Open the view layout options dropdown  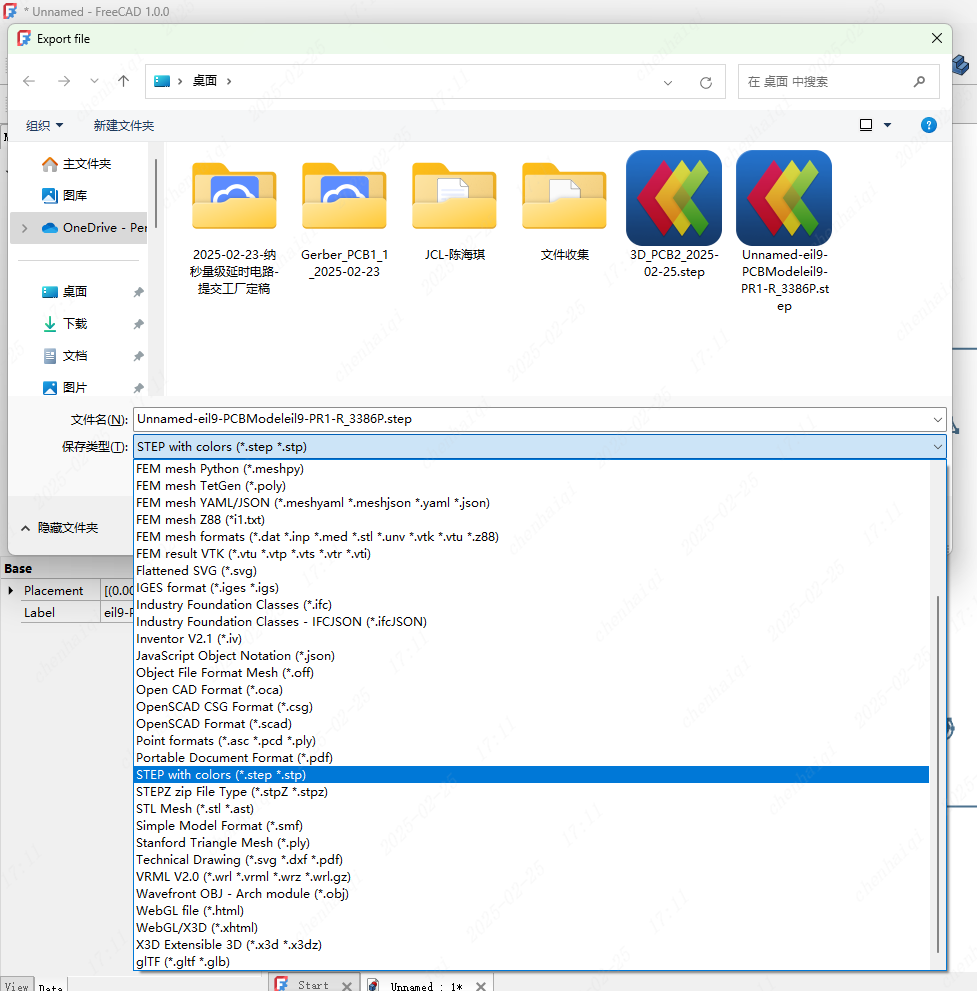887,125
